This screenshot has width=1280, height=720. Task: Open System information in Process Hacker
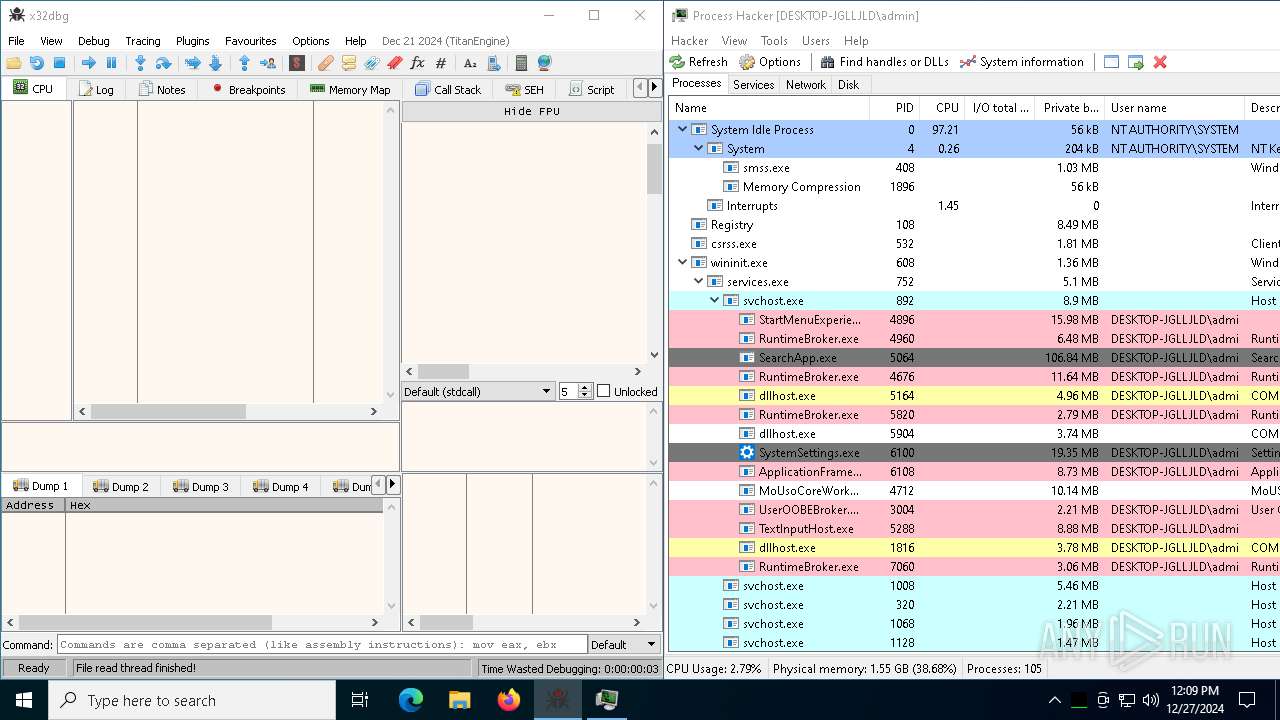pos(1021,62)
